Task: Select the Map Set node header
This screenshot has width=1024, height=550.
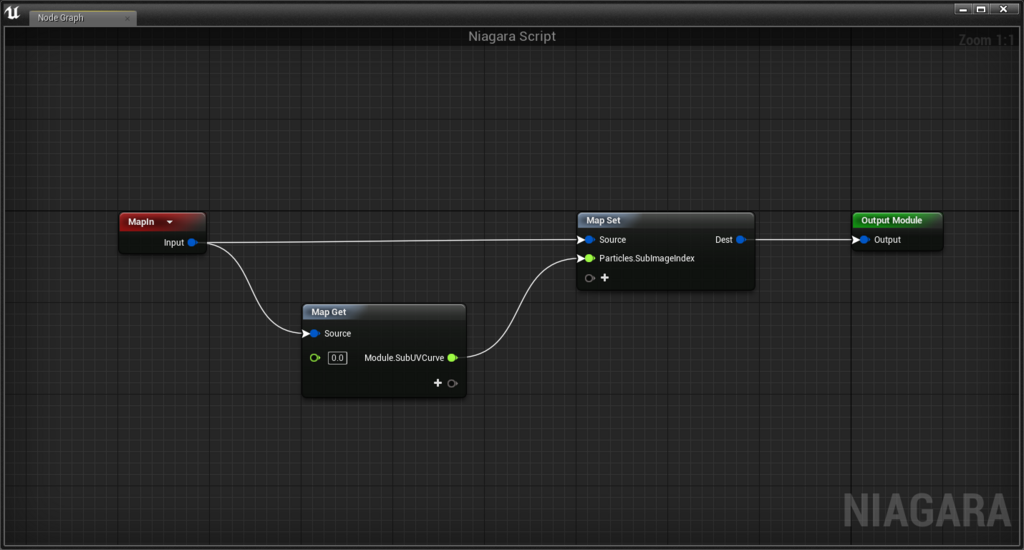Action: (x=665, y=221)
